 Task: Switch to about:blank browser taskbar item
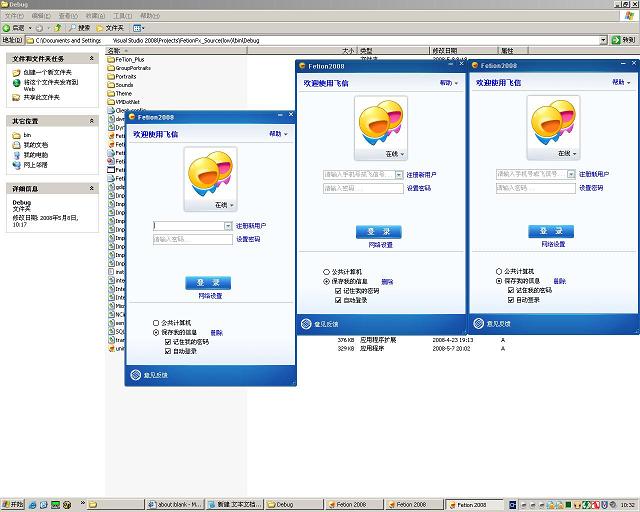(175, 505)
